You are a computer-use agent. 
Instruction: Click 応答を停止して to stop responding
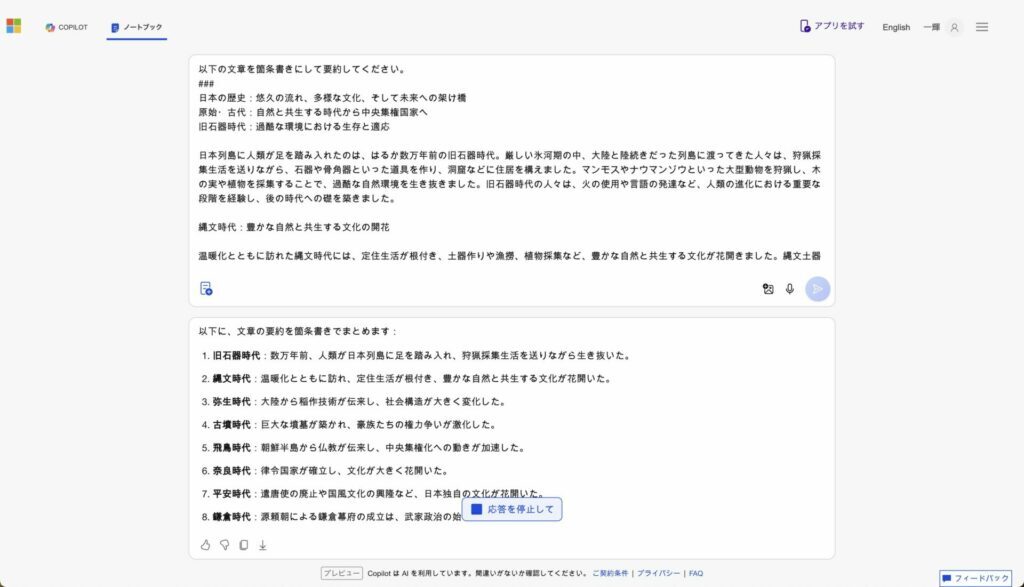tap(513, 510)
